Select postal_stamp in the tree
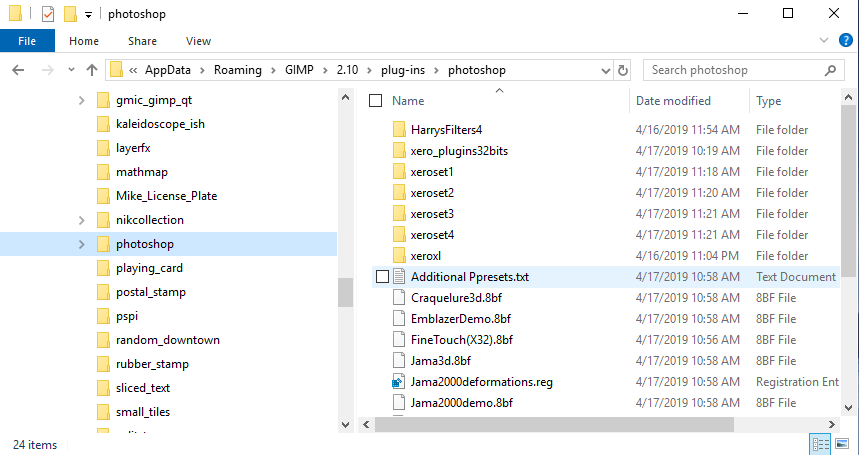Screen dimensions: 859x455 pyautogui.click(x=151, y=292)
